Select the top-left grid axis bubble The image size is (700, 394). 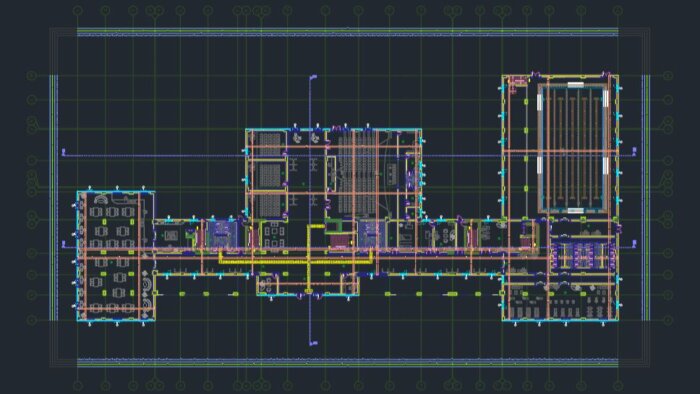(78, 10)
